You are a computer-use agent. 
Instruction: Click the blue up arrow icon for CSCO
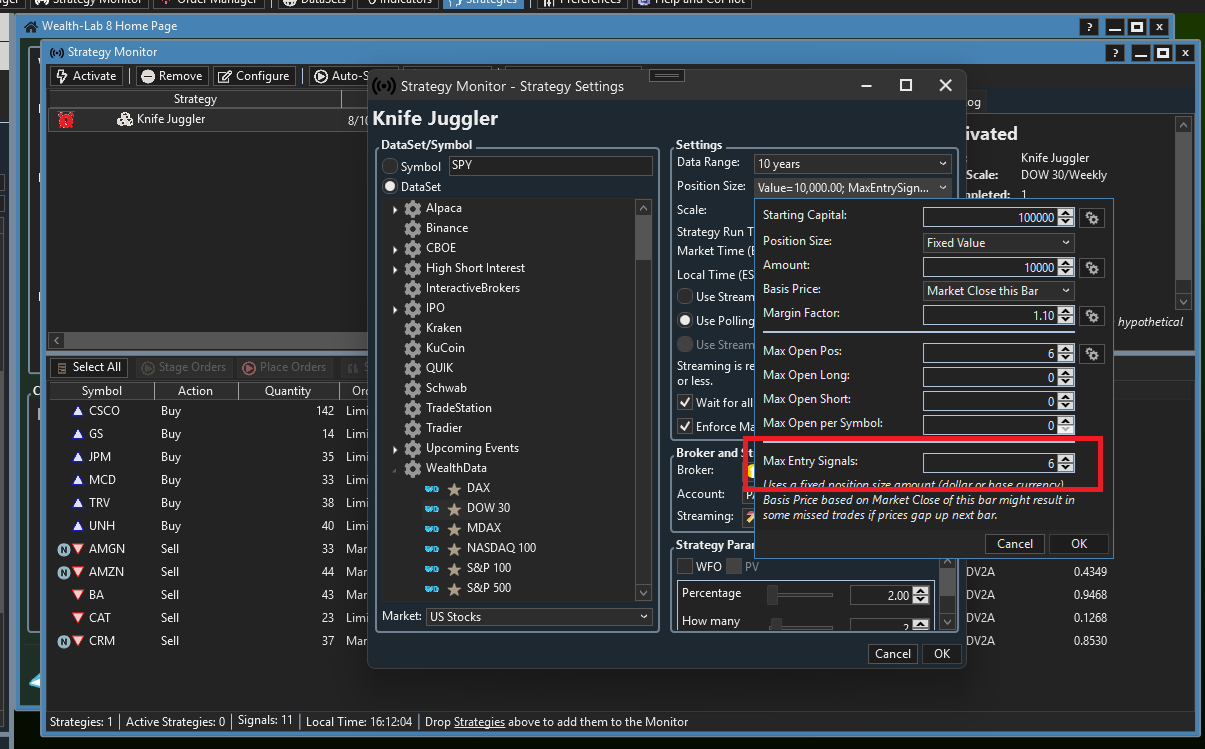coord(78,411)
